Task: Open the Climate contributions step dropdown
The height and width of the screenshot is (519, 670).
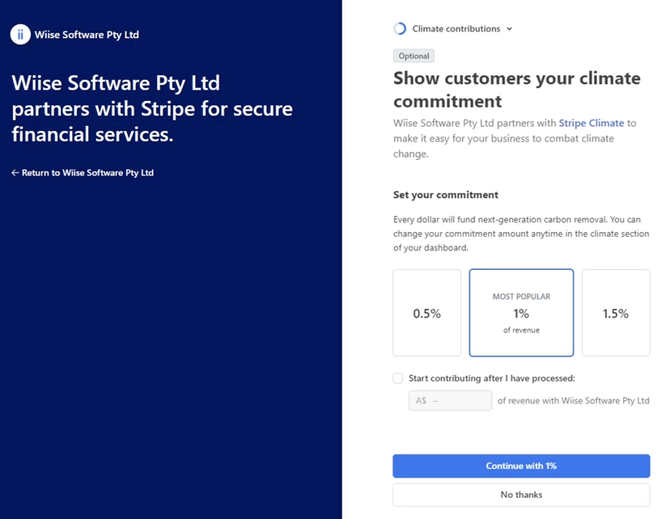Action: (456, 29)
